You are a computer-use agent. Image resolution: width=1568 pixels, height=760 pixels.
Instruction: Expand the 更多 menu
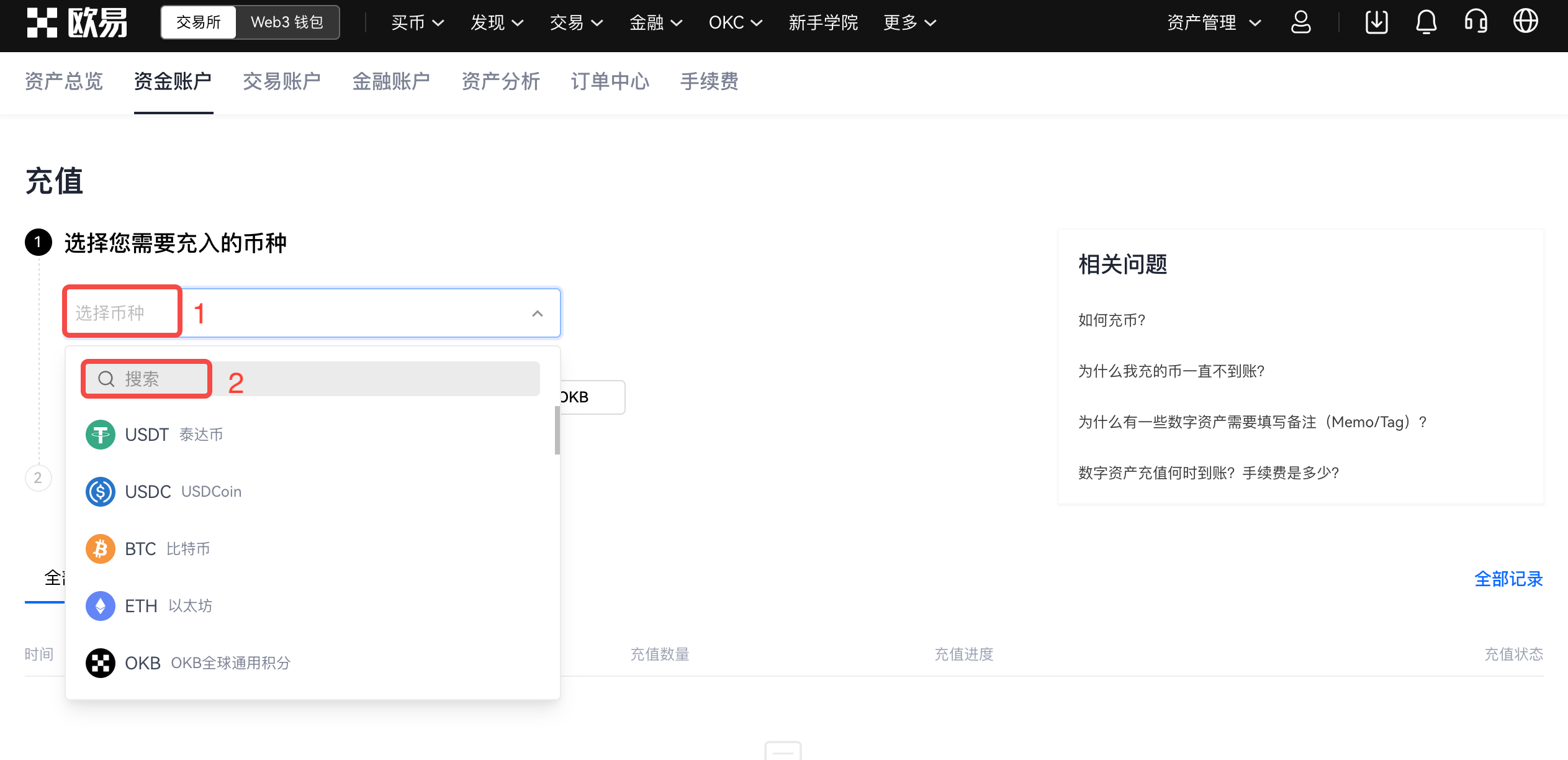click(x=910, y=23)
